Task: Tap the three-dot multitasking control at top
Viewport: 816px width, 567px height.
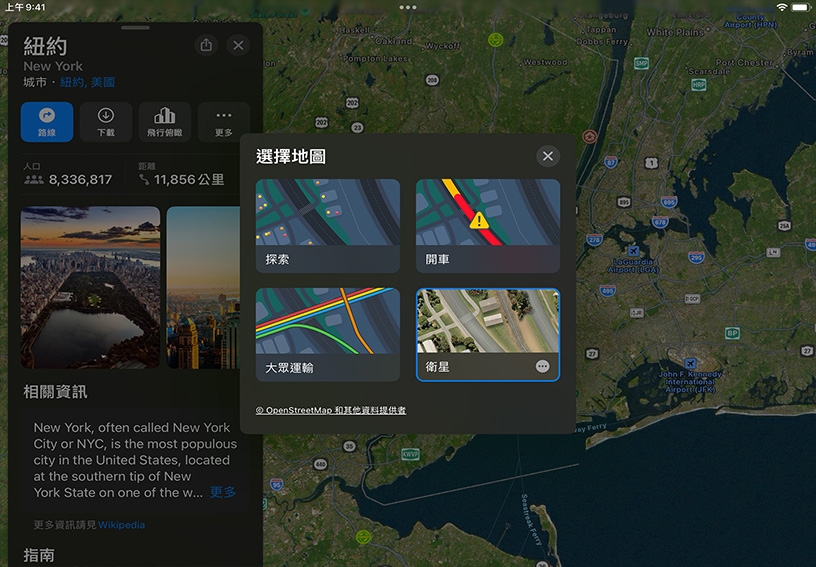Action: pos(407,7)
